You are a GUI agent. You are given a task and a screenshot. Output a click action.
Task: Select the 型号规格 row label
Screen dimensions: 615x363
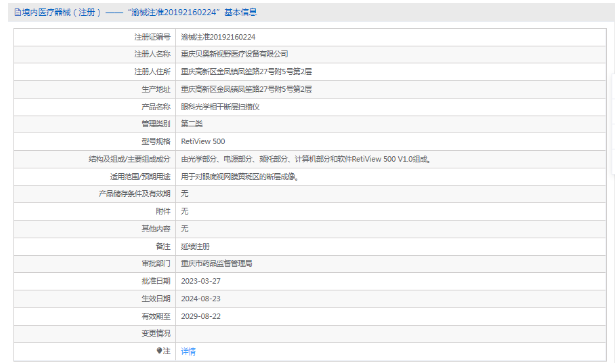156,141
